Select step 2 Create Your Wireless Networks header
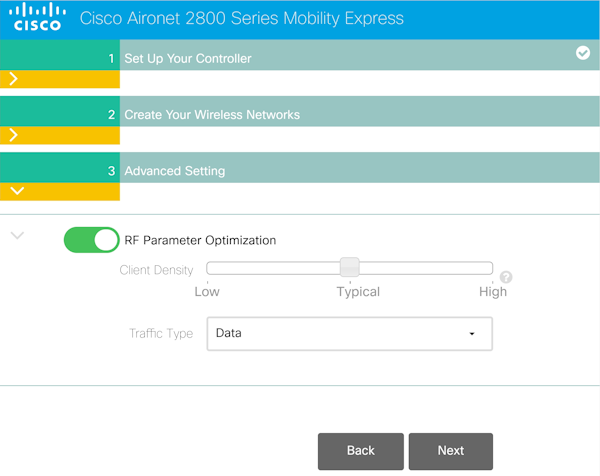The width and height of the screenshot is (600, 476). pos(300,111)
